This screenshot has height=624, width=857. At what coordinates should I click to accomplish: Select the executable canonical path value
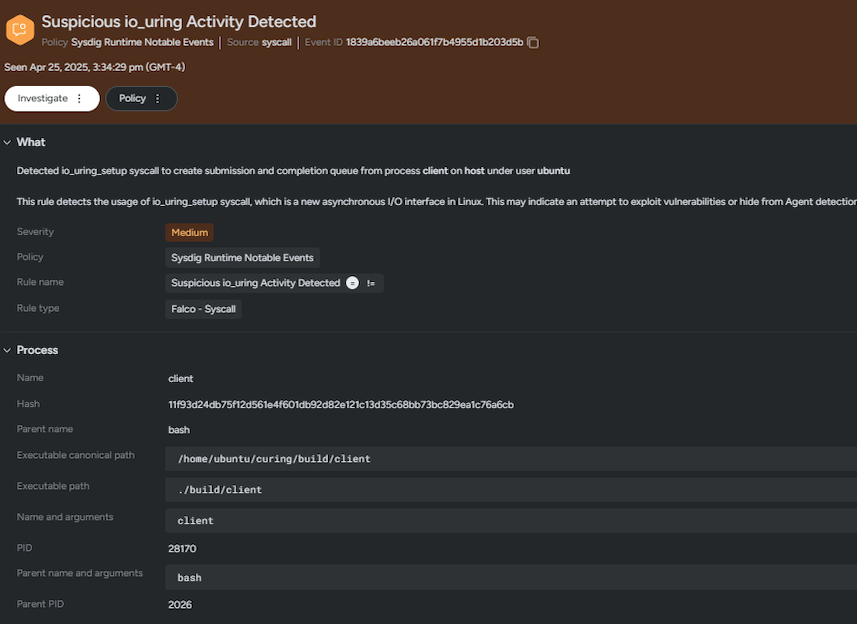point(274,459)
